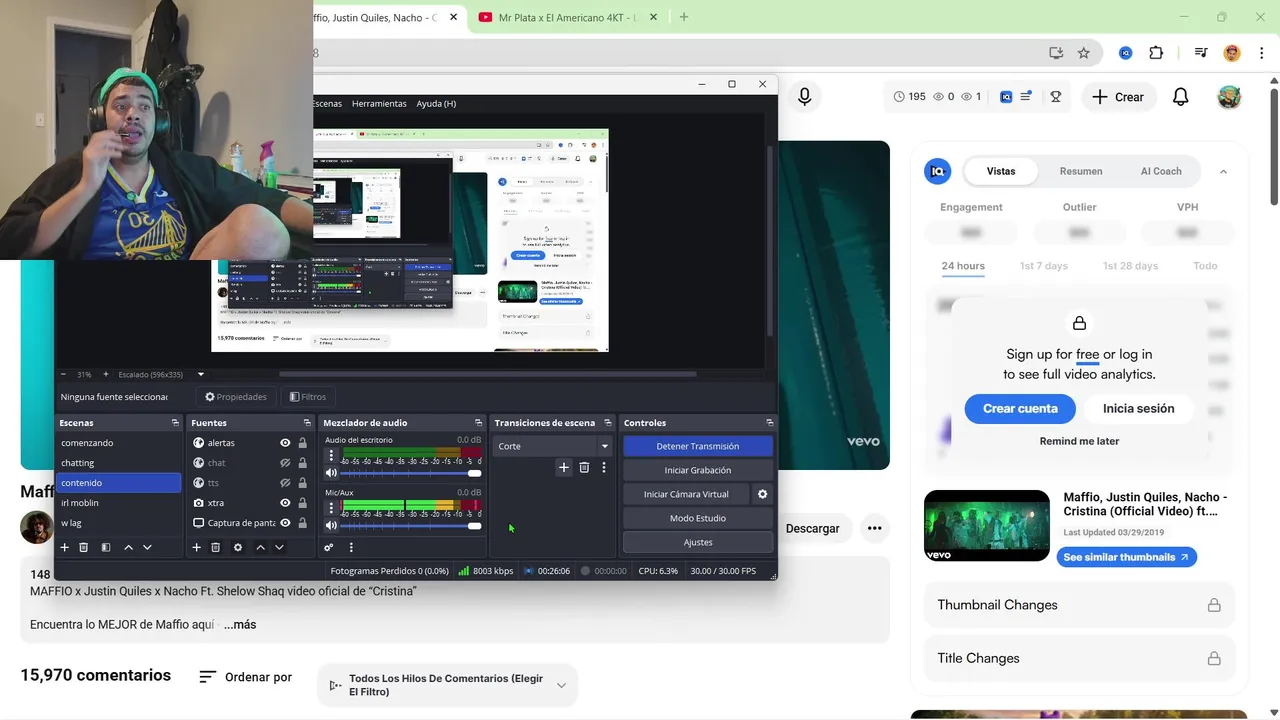
Task: Delete selected scene via Escenas trash icon
Action: (84, 547)
